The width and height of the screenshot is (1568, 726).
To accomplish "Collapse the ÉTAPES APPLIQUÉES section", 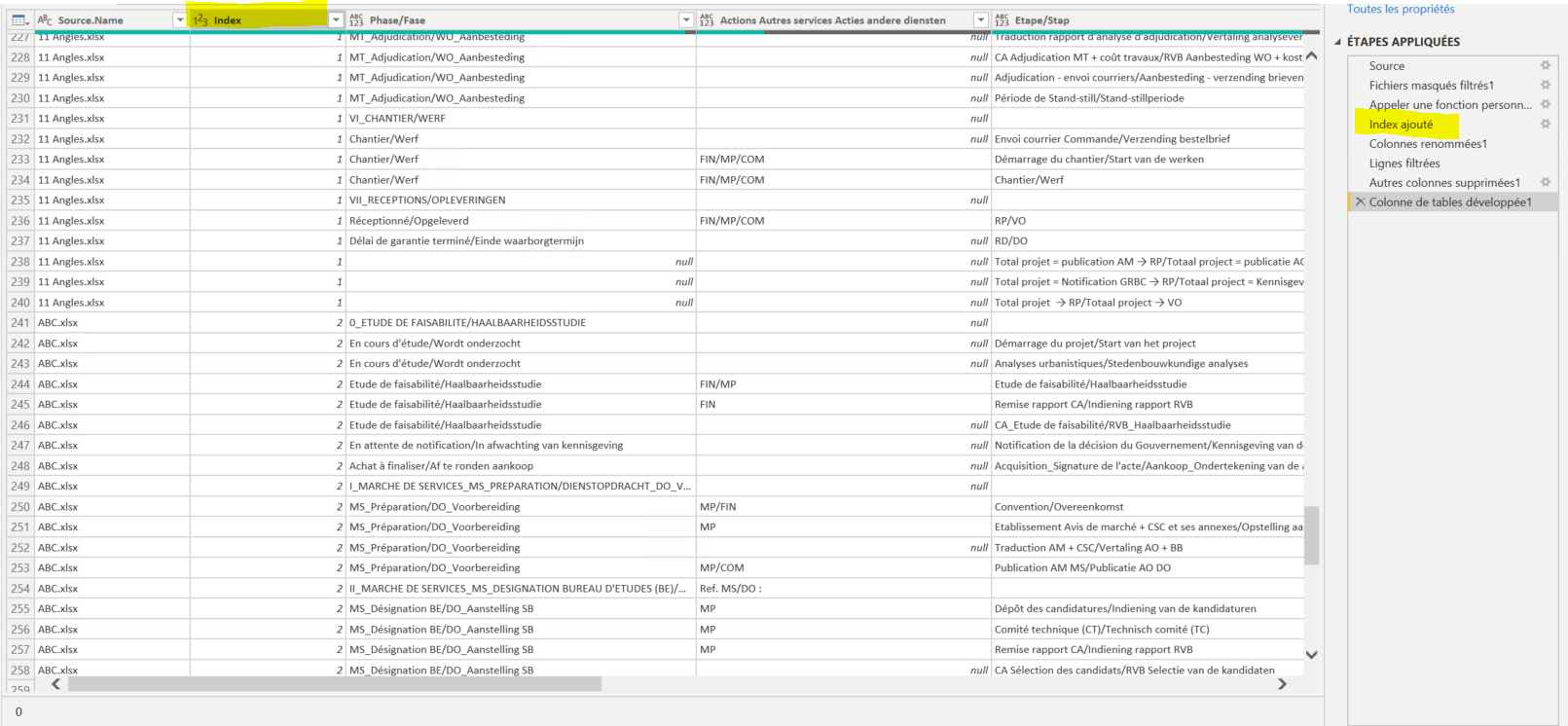I will coord(1337,42).
